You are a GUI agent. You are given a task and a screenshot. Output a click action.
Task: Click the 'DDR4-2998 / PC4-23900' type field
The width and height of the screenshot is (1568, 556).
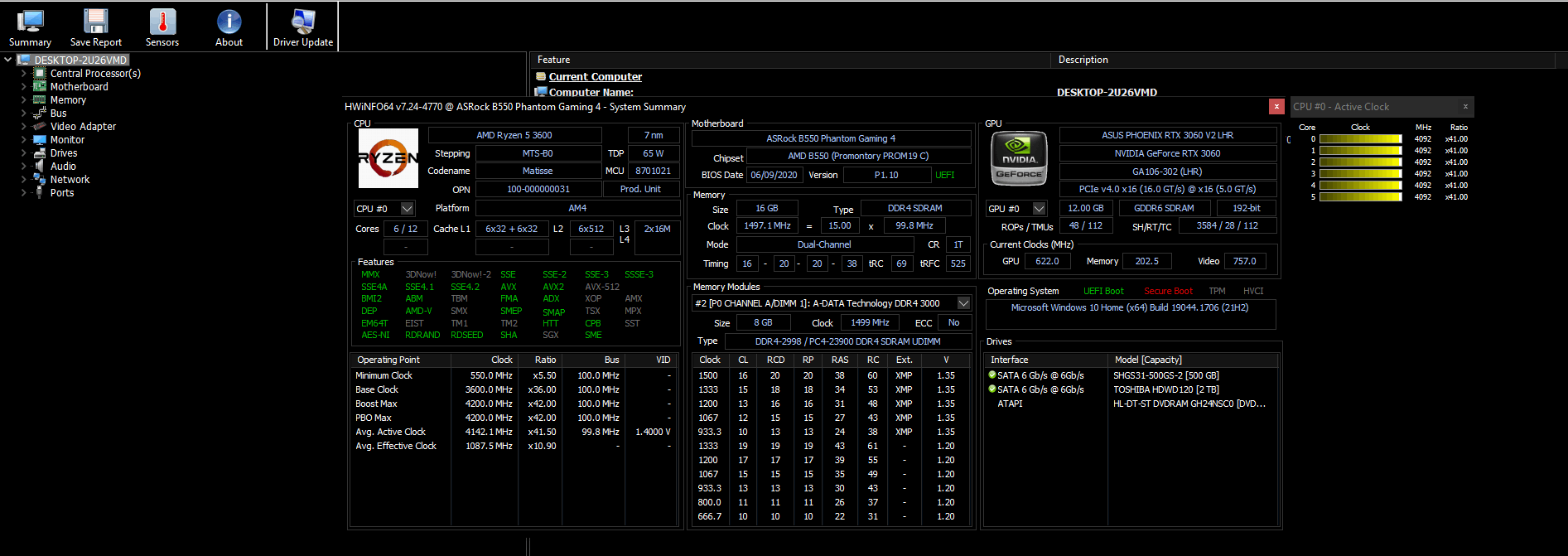click(847, 341)
